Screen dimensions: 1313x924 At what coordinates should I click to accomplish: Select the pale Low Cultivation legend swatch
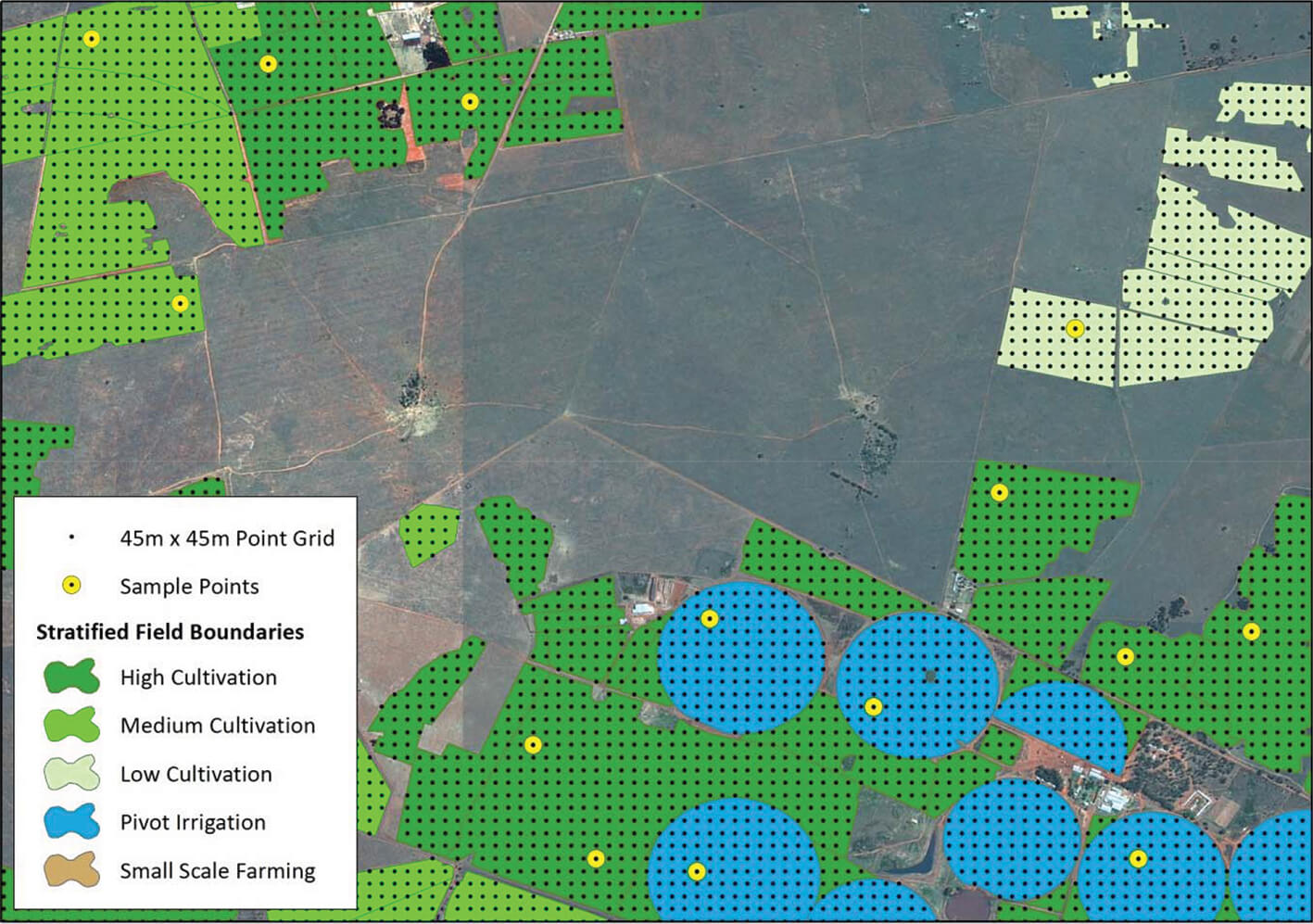point(71,773)
